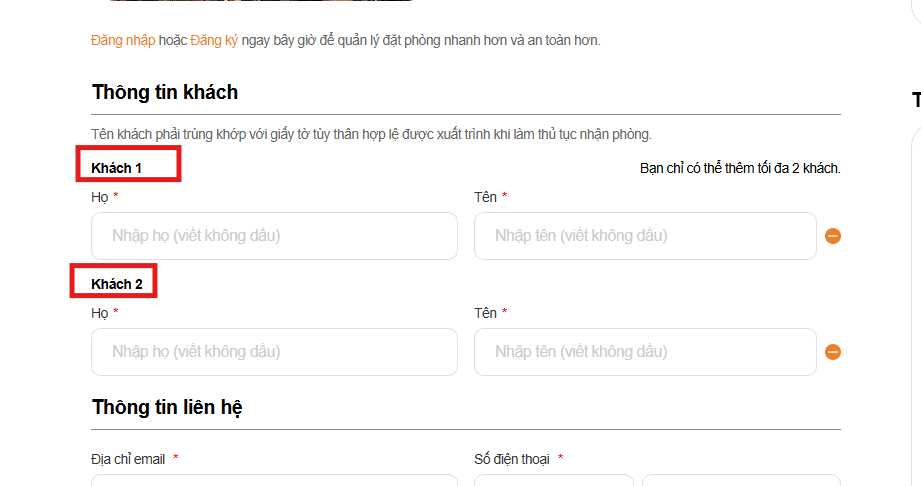This screenshot has width=921, height=486.
Task: Remove Khách 1 with the orange minus icon
Action: click(x=833, y=236)
